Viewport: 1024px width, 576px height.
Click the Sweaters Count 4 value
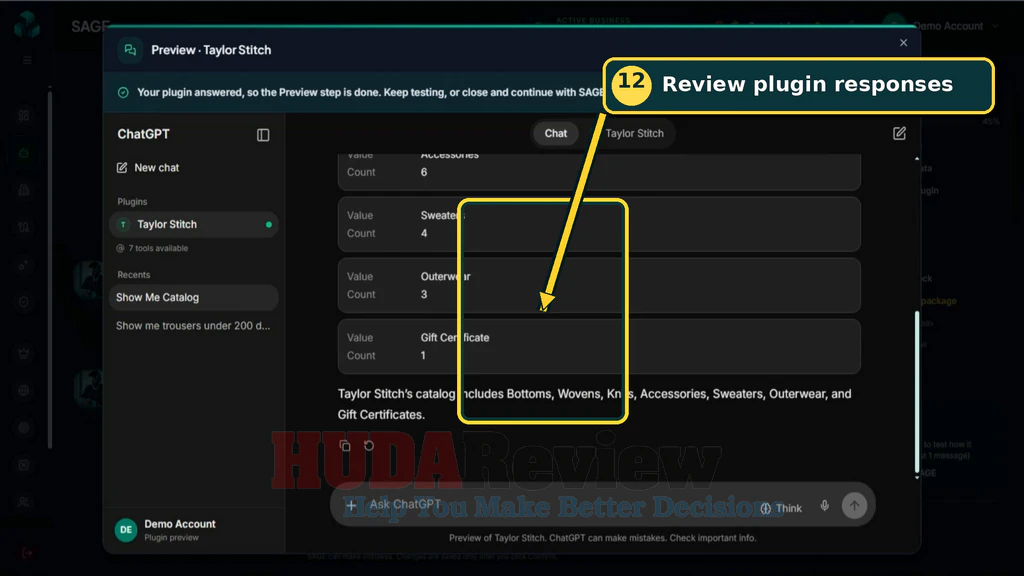[x=424, y=233]
